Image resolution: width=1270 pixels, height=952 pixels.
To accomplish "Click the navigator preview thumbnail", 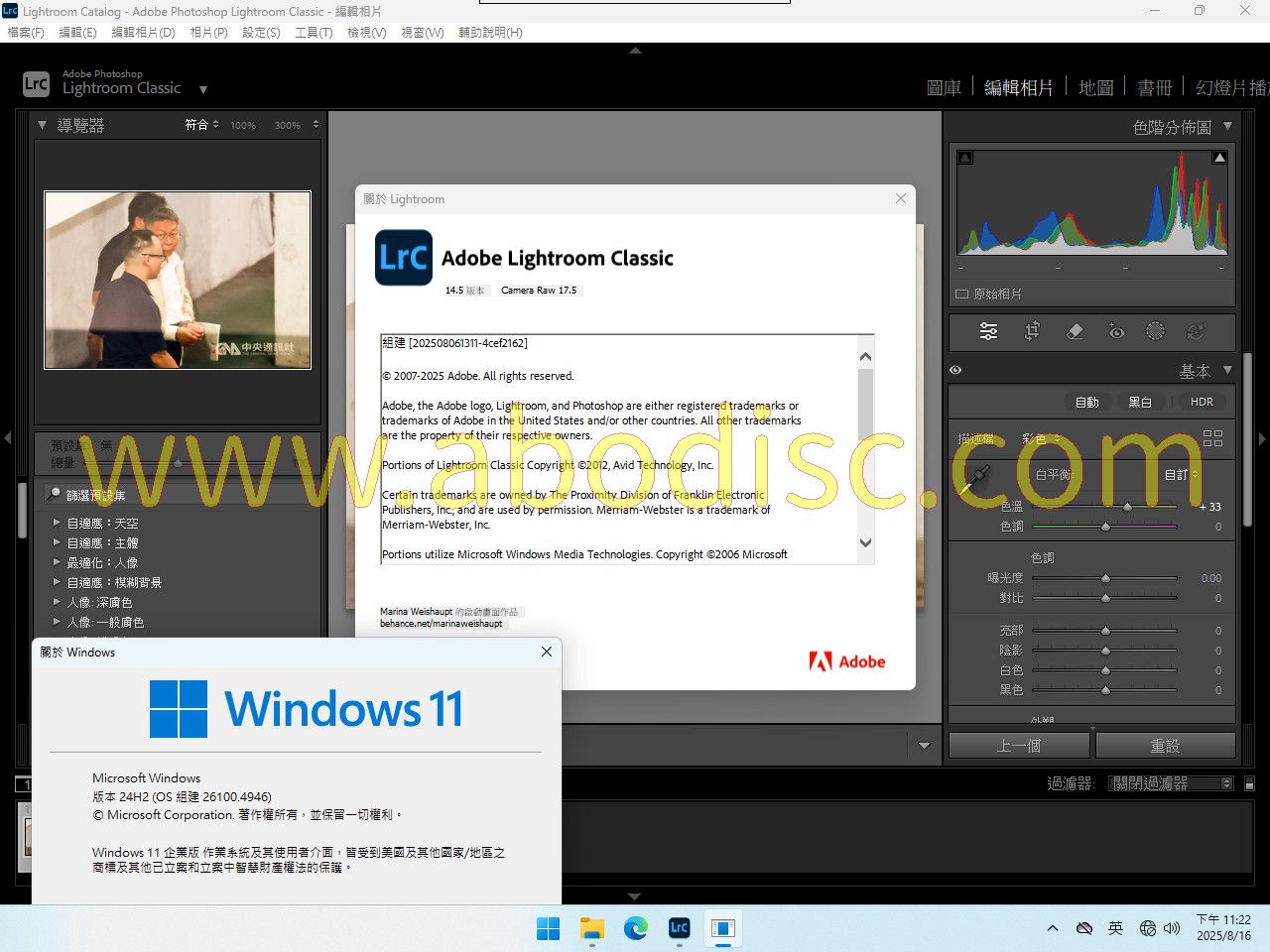I will tap(178, 280).
